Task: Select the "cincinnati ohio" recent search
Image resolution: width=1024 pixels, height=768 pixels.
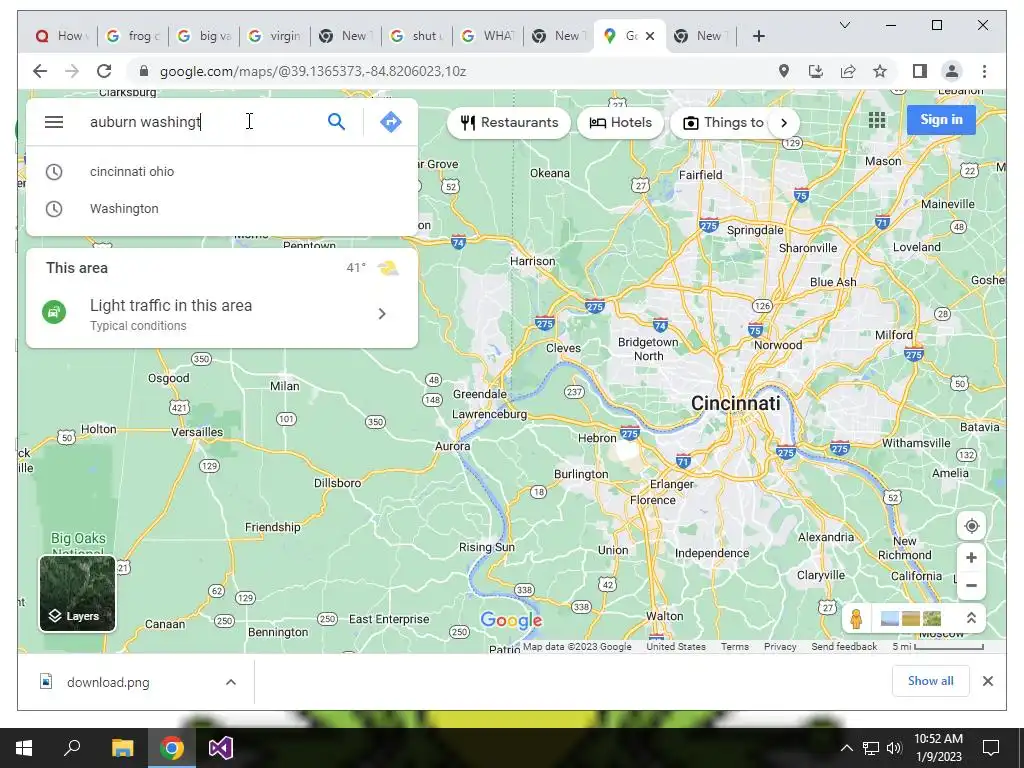Action: point(221,172)
